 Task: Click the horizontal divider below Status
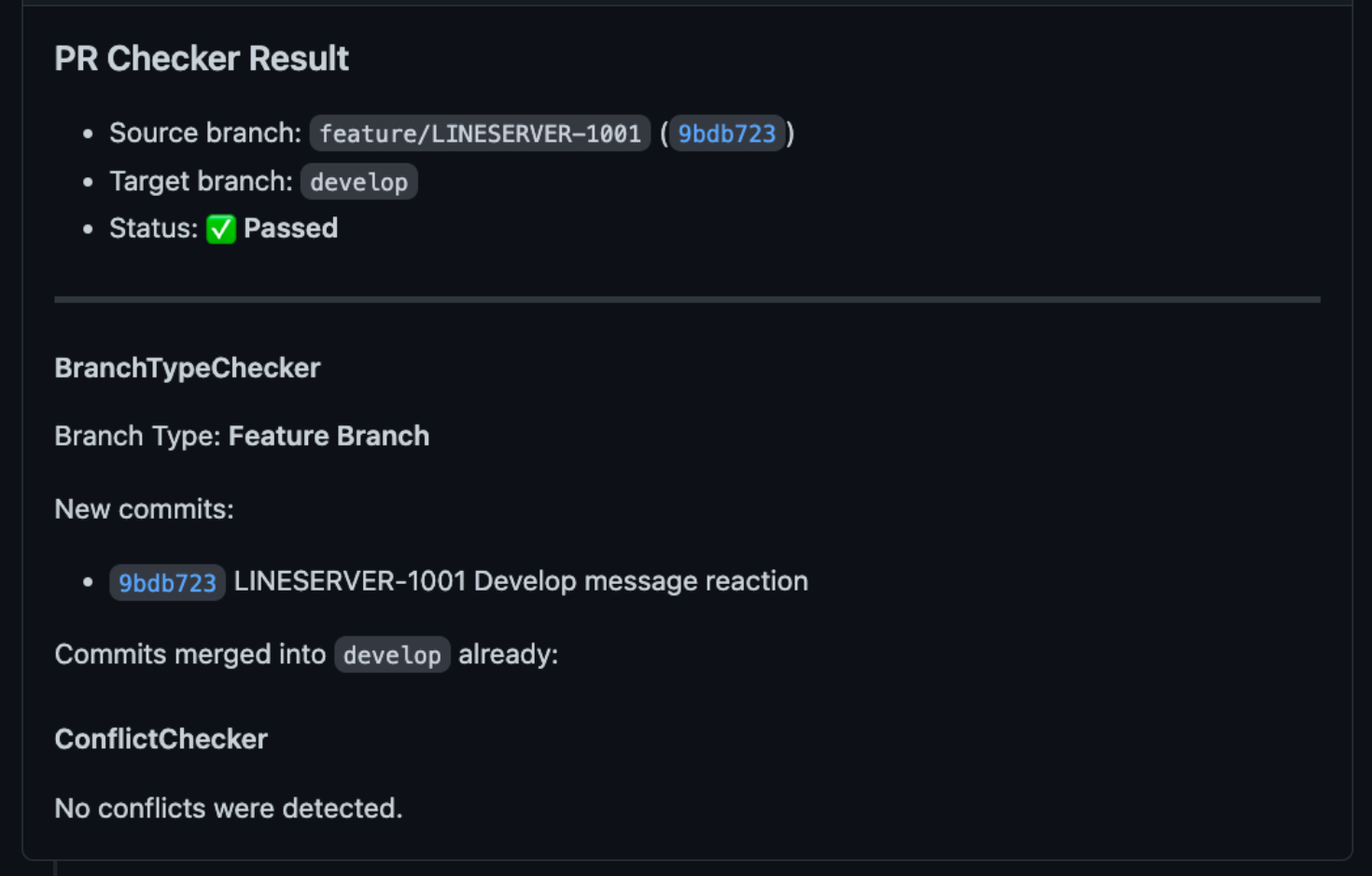coord(687,299)
